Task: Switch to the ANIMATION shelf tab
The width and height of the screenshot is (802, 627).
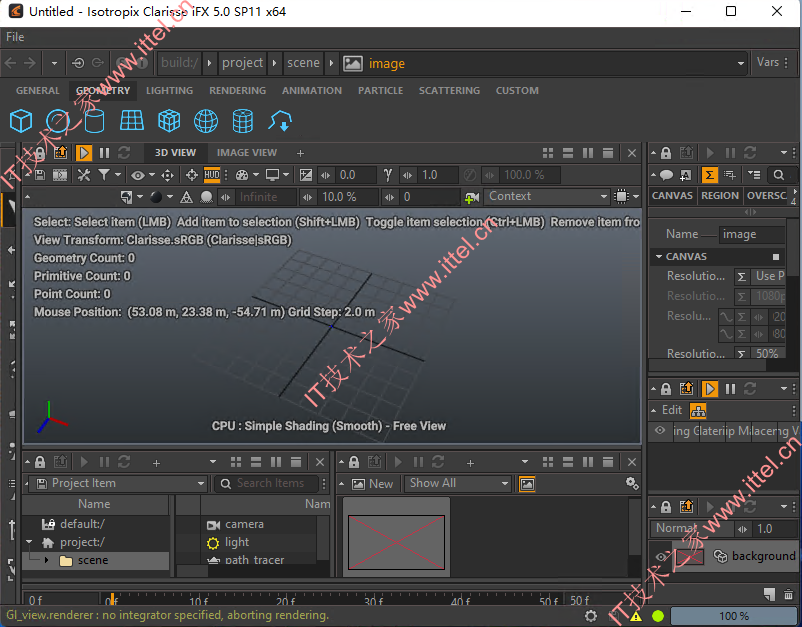Action: click(x=312, y=91)
